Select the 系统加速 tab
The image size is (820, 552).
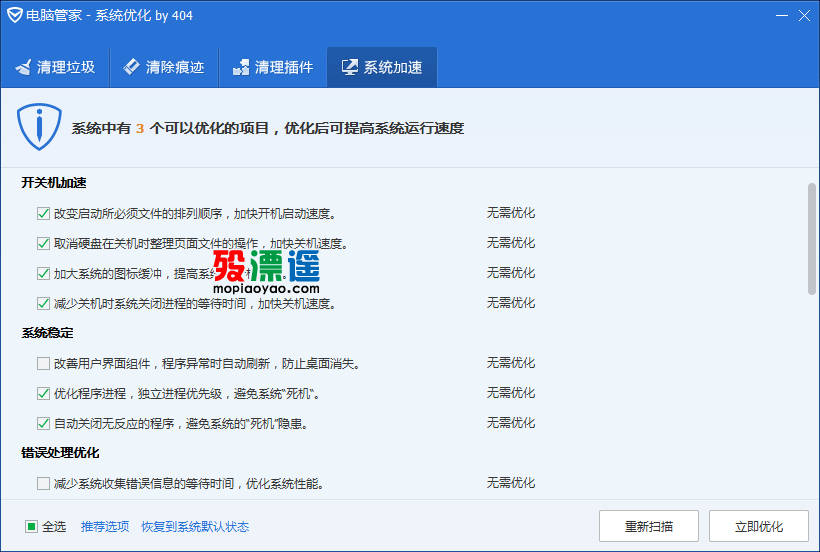pyautogui.click(x=382, y=67)
